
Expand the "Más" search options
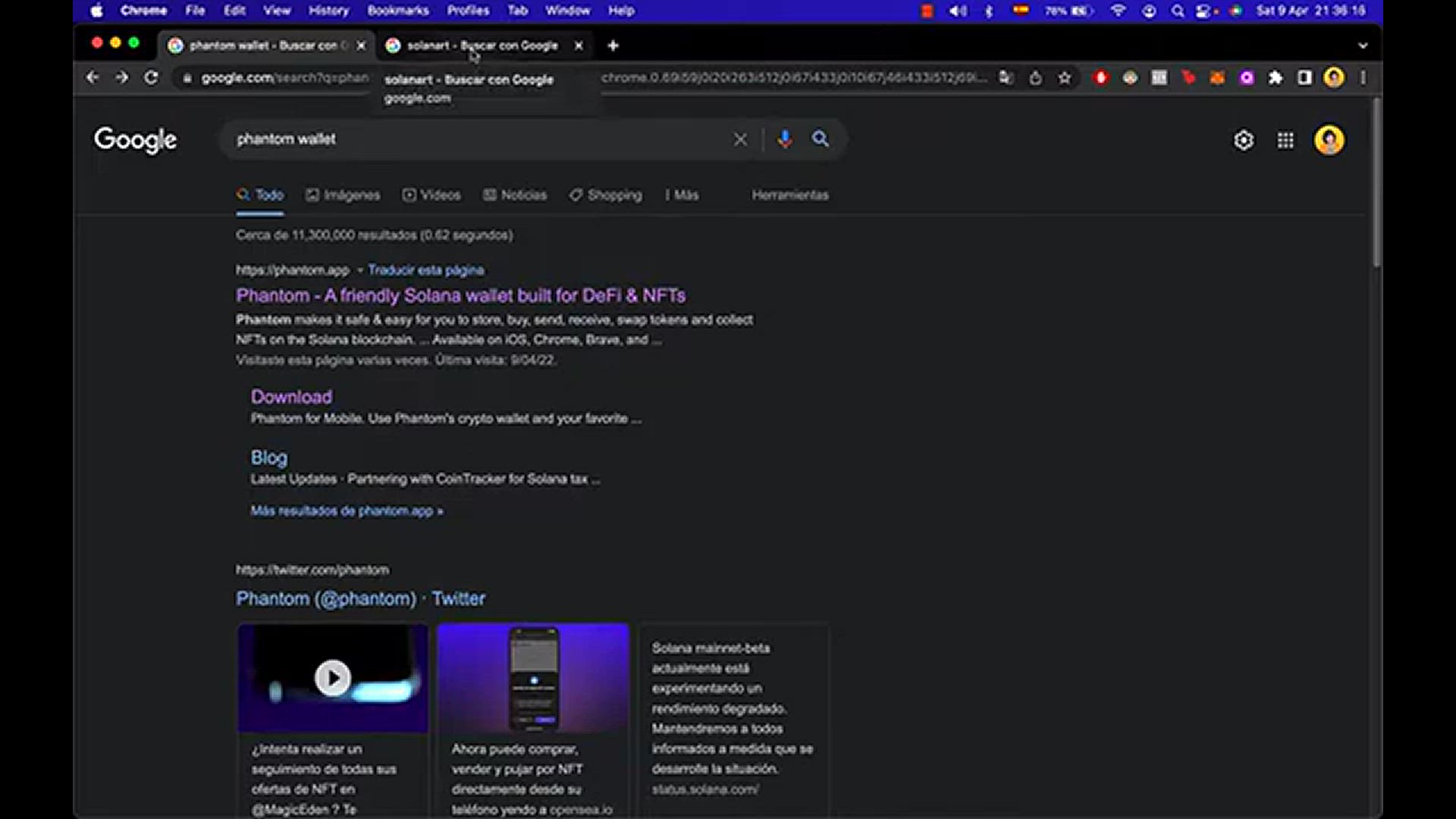[x=682, y=195]
